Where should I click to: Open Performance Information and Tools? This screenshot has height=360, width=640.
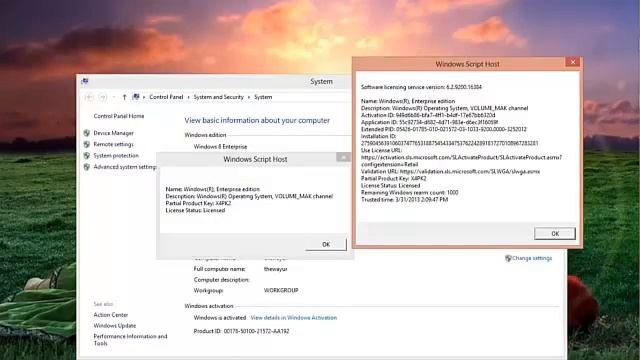tap(130, 340)
